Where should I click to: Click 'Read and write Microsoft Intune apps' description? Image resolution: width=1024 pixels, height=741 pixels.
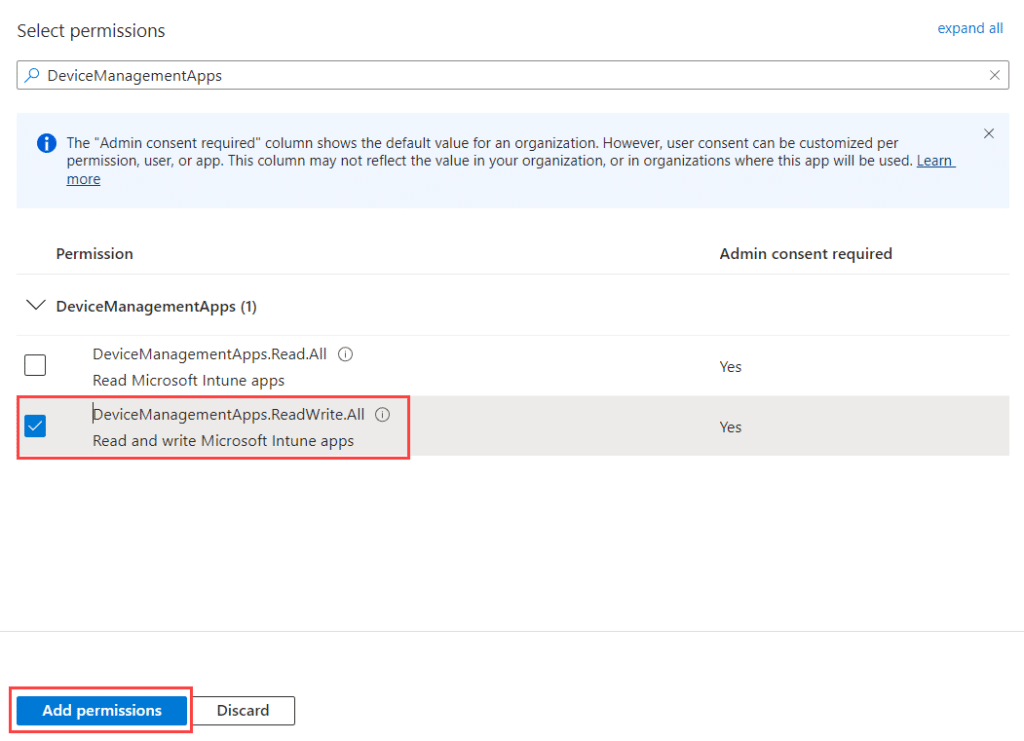coord(223,441)
